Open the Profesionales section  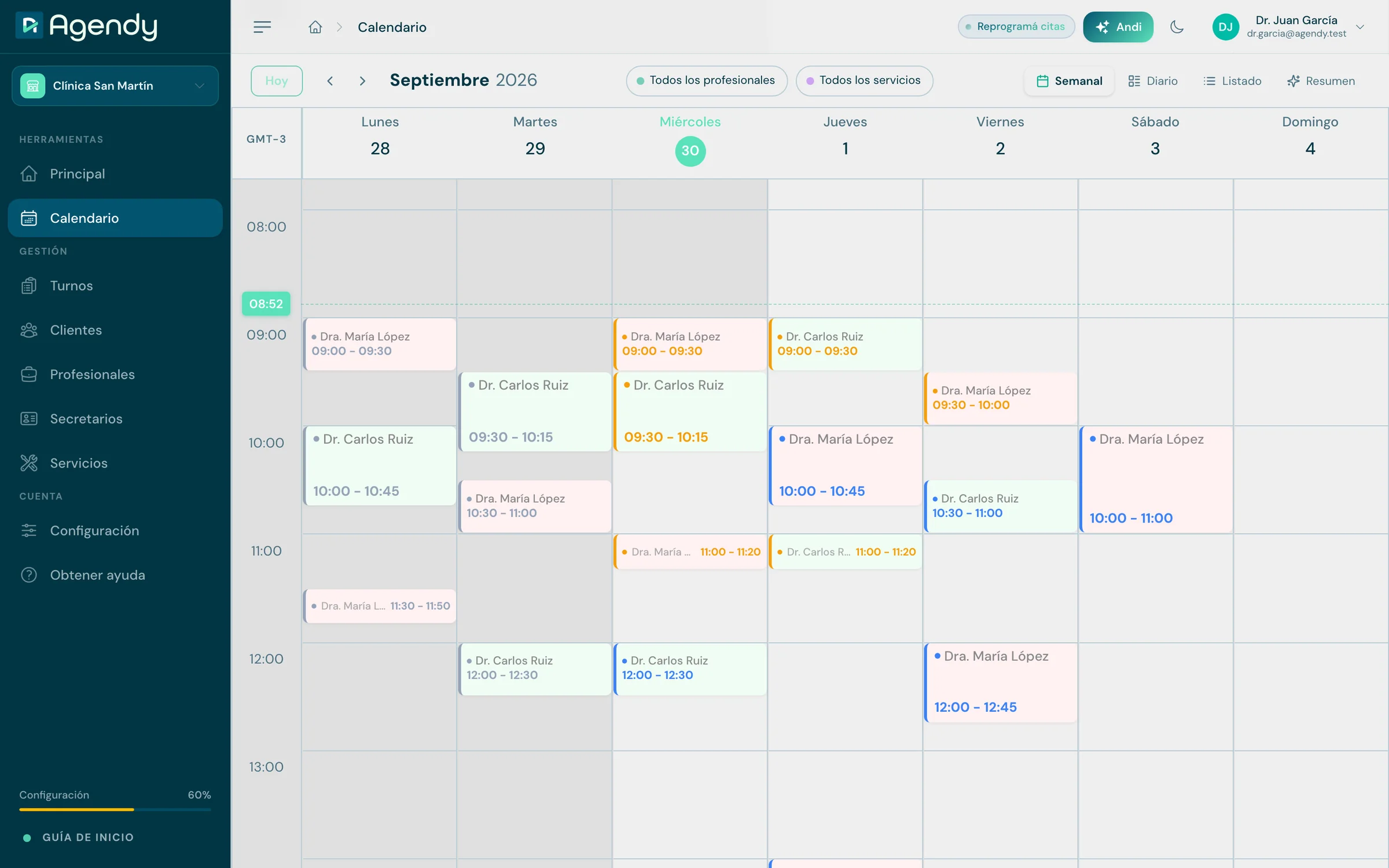[x=115, y=374]
